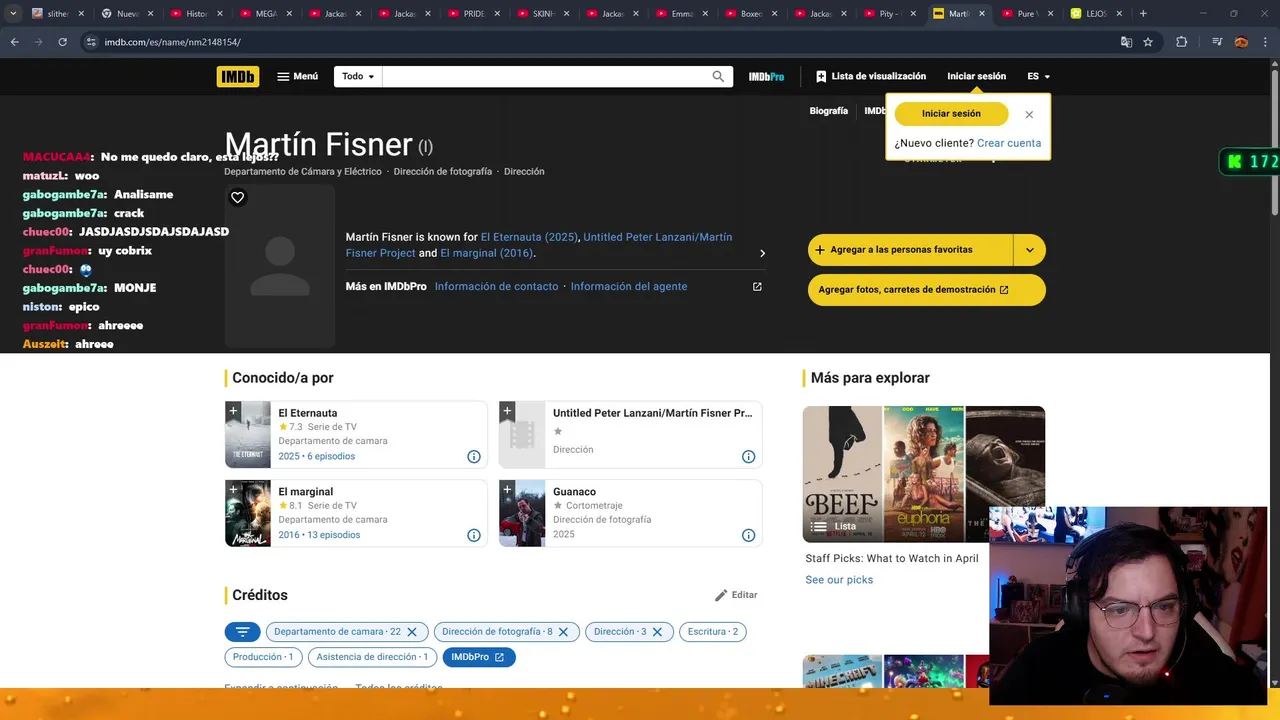Open browser extensions puzzle icon

coord(1181,42)
